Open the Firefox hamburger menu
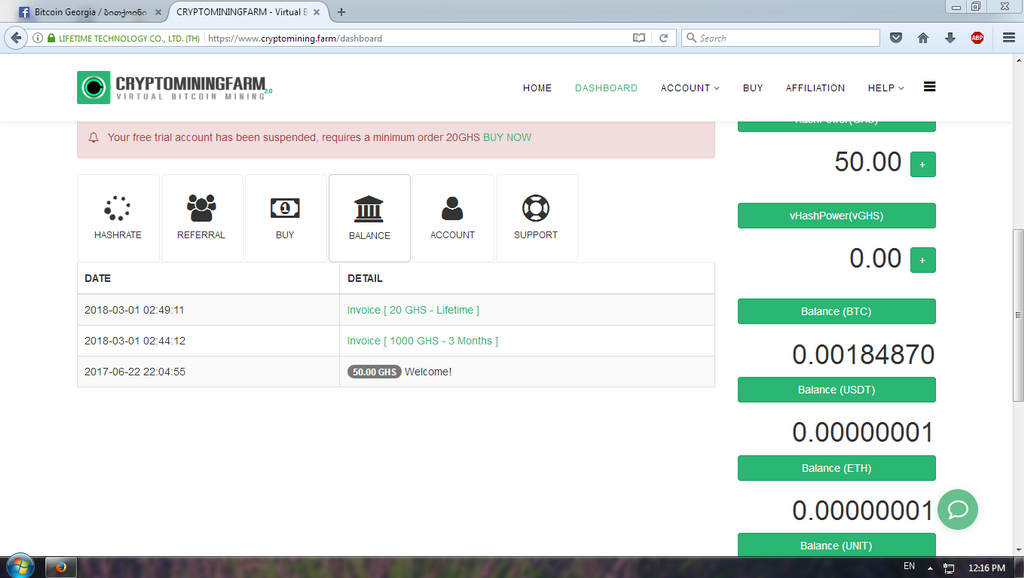1024x578 pixels. coord(1009,38)
